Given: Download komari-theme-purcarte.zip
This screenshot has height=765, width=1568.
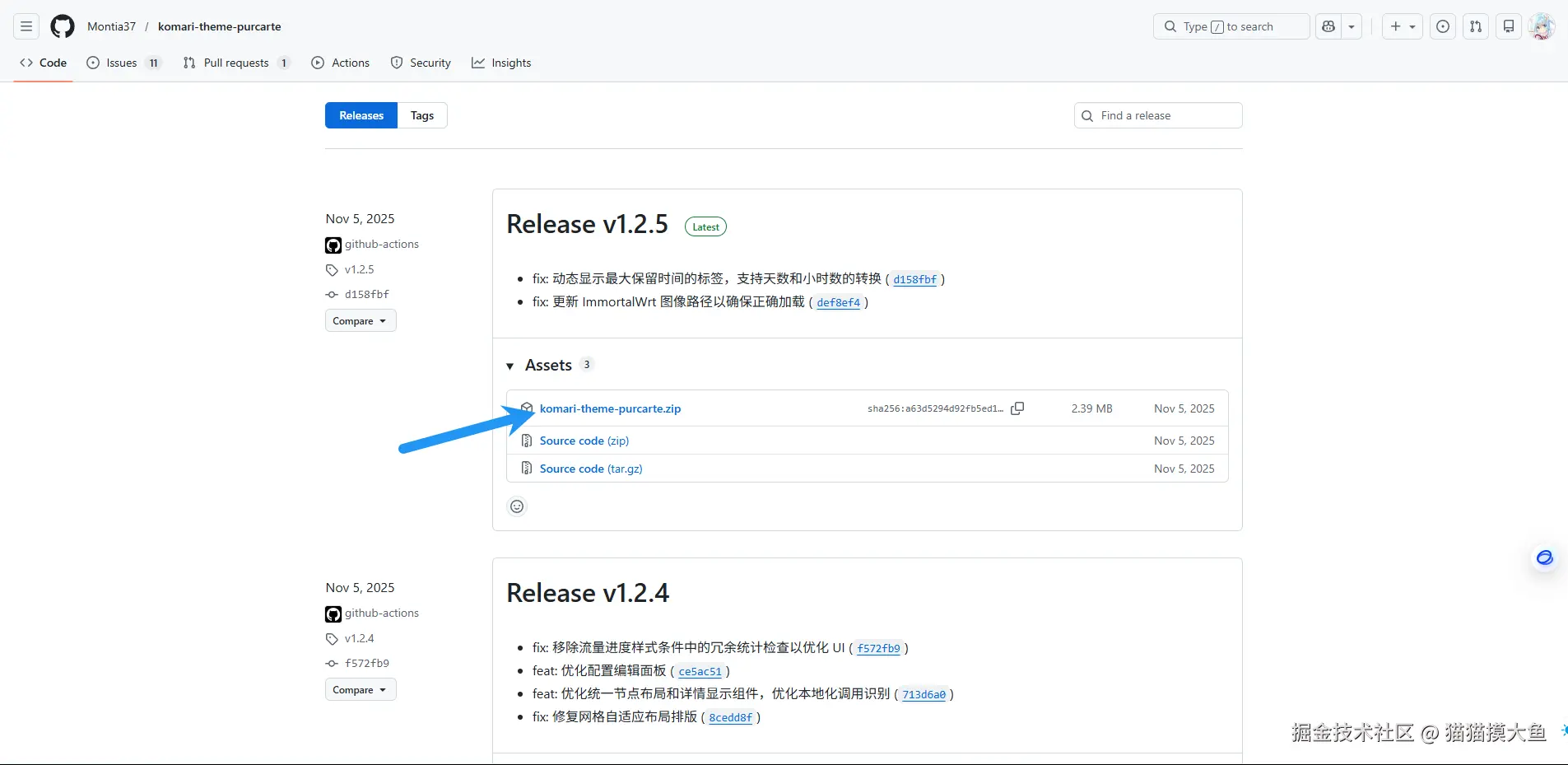Looking at the screenshot, I should tap(610, 408).
